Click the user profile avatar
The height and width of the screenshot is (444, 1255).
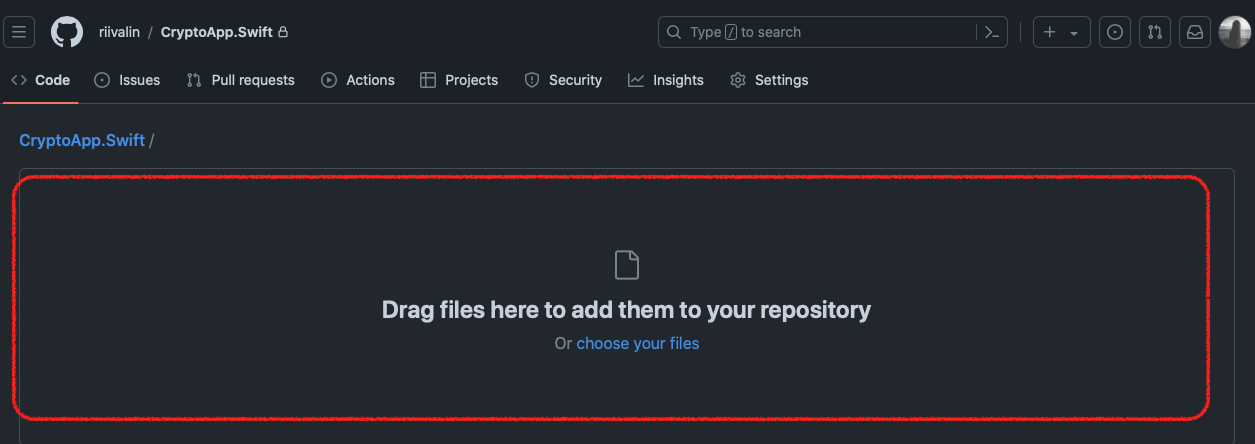click(x=1234, y=32)
